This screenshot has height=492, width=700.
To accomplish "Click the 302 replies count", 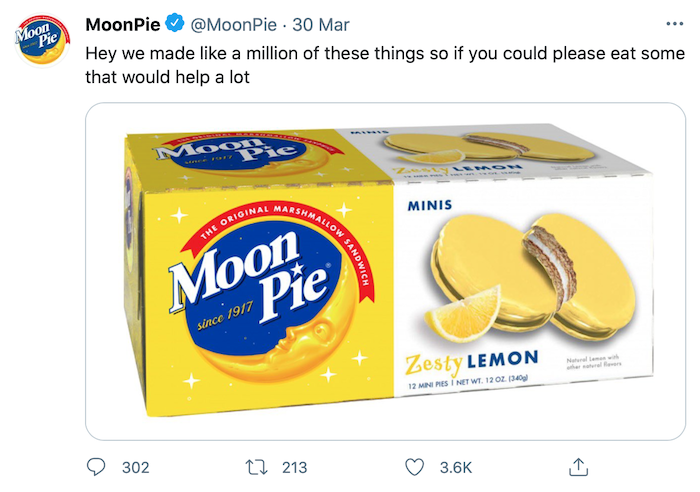I will tap(136, 467).
